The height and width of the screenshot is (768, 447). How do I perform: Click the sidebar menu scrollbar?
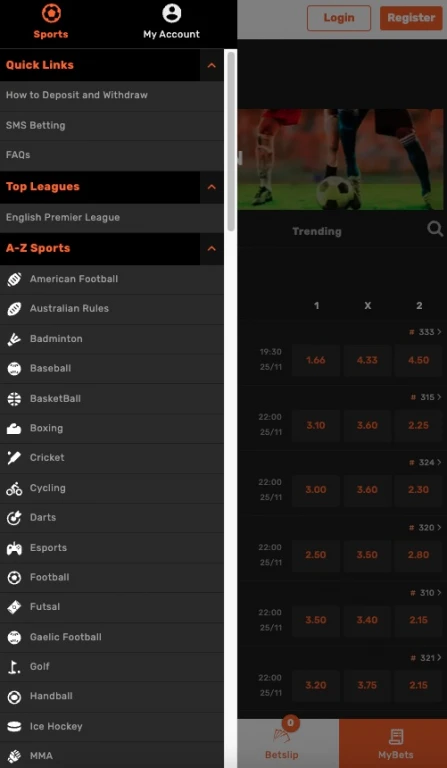[x=231, y=141]
